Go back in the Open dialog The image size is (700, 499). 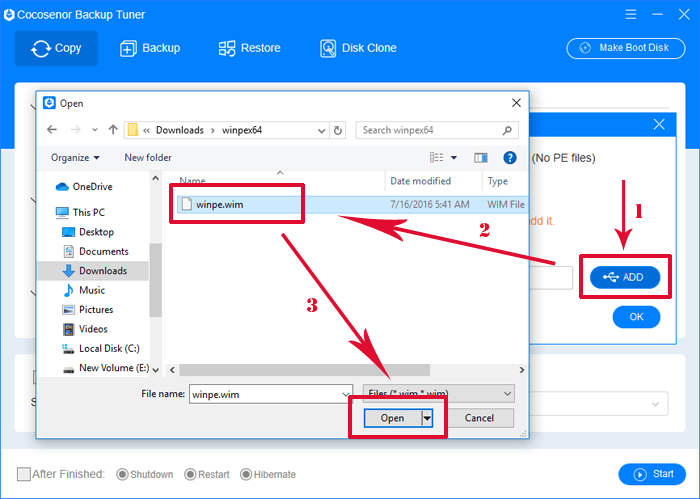coord(52,130)
